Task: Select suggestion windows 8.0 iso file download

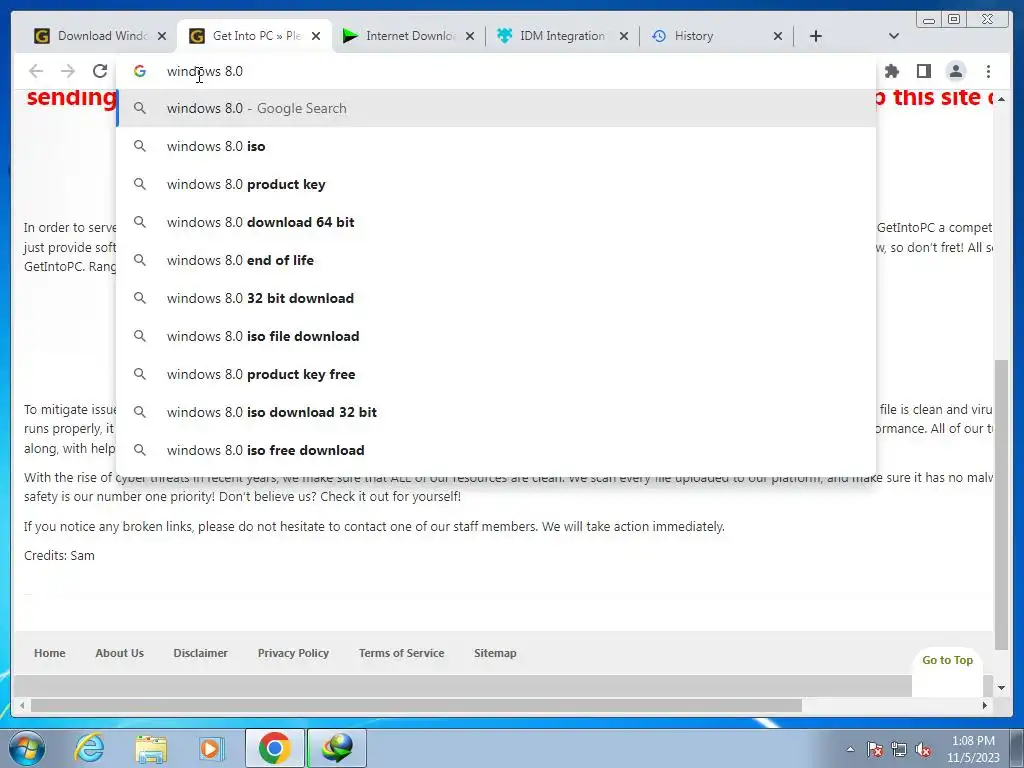Action: click(x=496, y=336)
